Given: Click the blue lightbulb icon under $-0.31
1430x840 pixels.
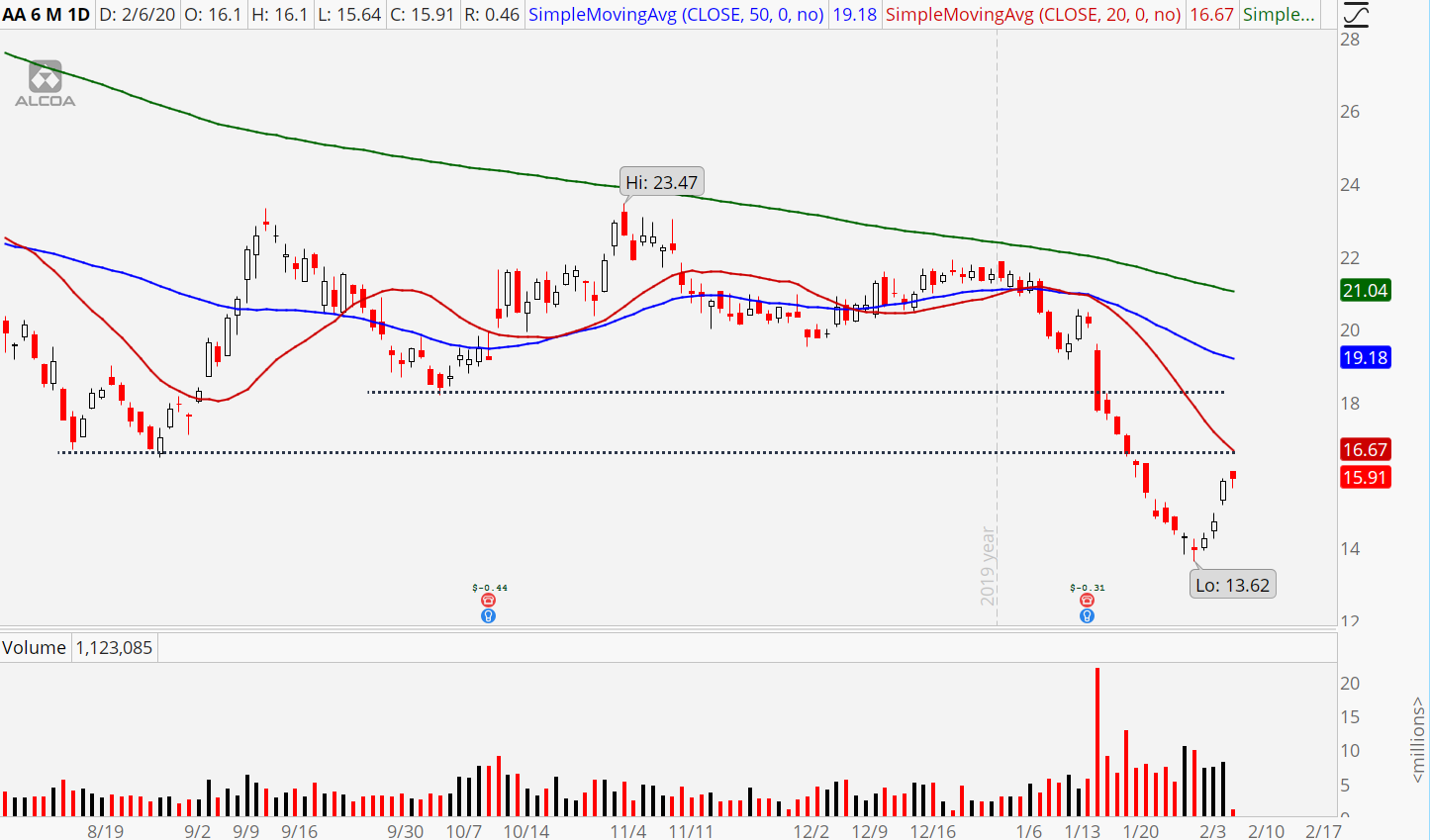Looking at the screenshot, I should pyautogui.click(x=1087, y=615).
